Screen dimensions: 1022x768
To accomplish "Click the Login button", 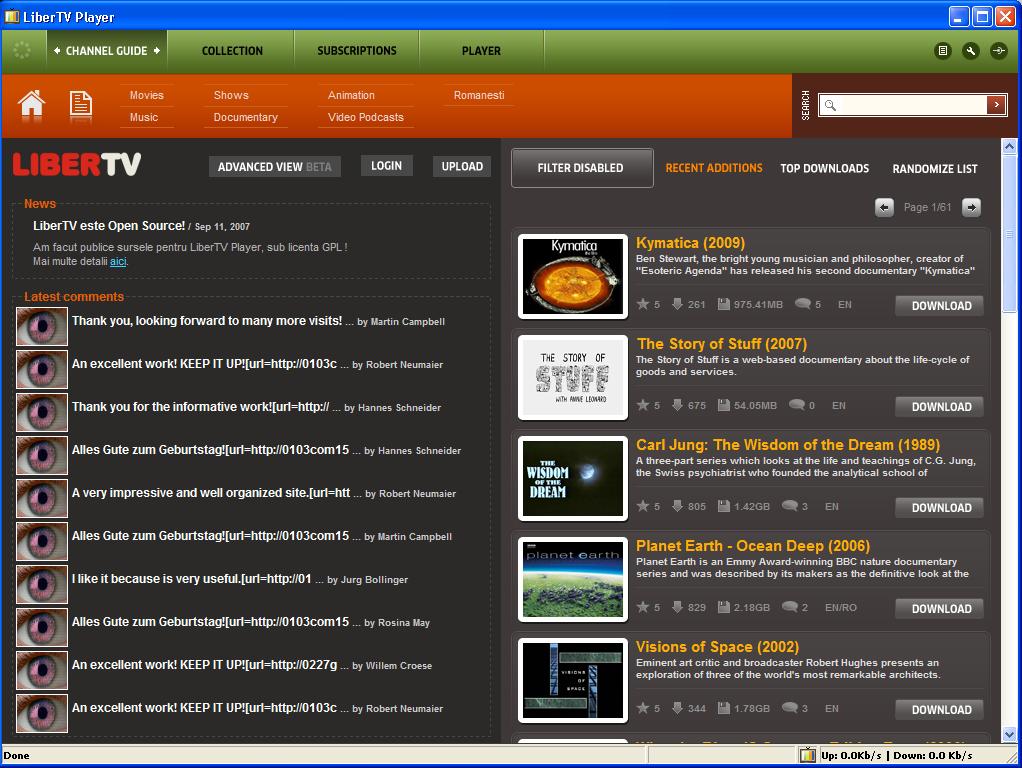I will click(387, 166).
